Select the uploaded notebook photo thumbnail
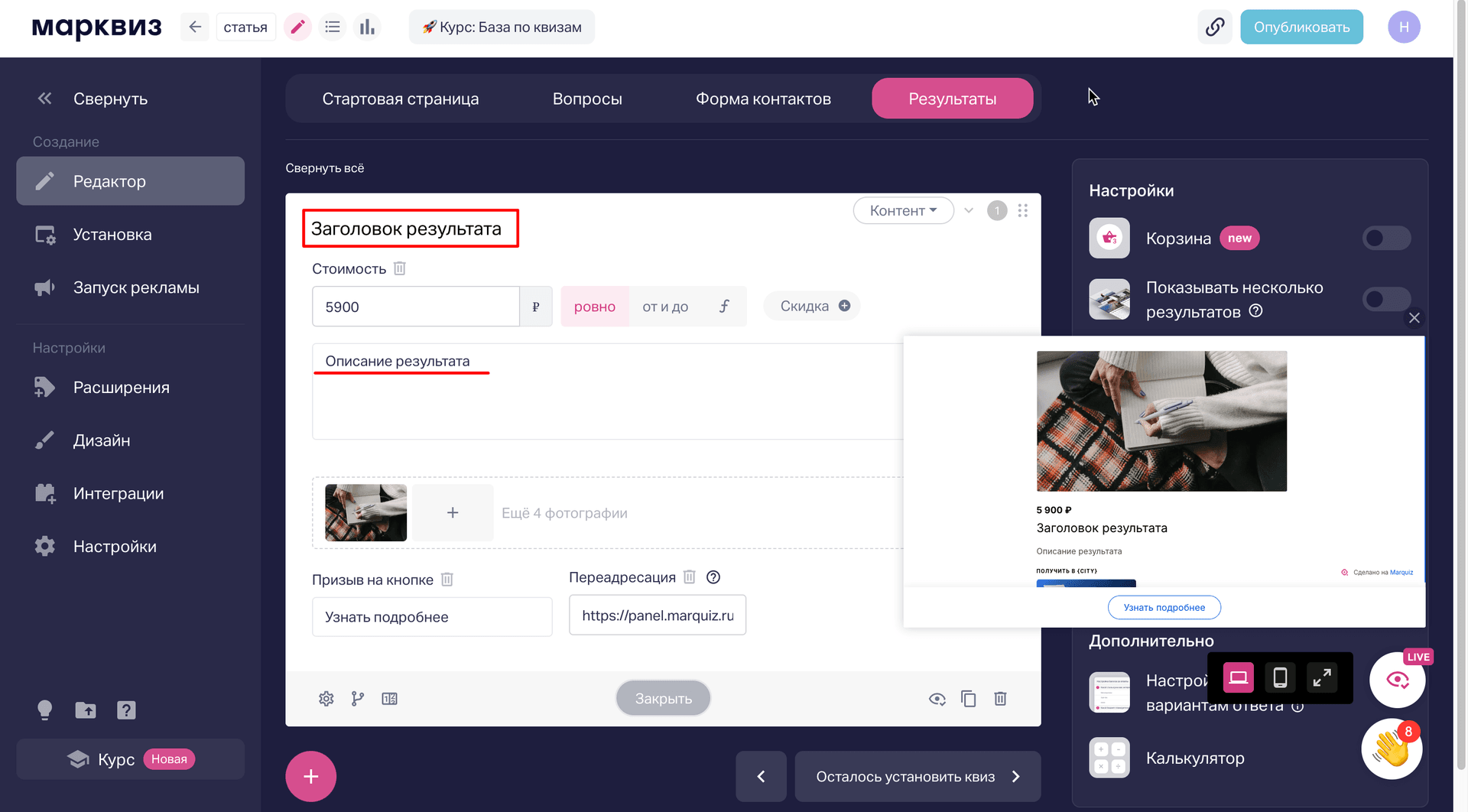Image resolution: width=1468 pixels, height=812 pixels. 366,513
